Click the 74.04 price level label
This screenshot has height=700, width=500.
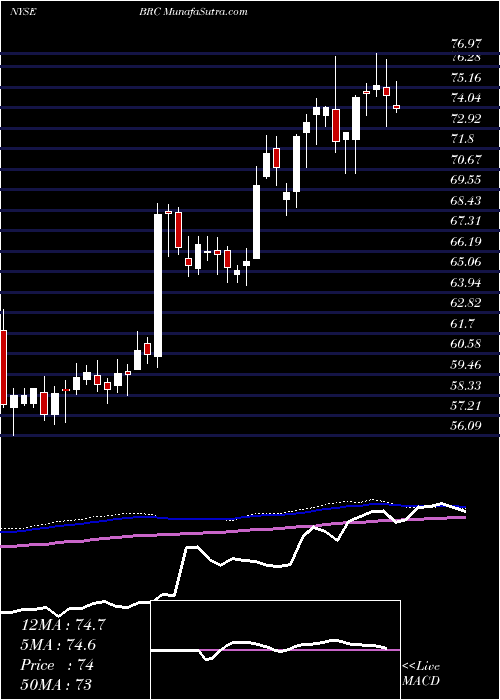click(x=467, y=98)
